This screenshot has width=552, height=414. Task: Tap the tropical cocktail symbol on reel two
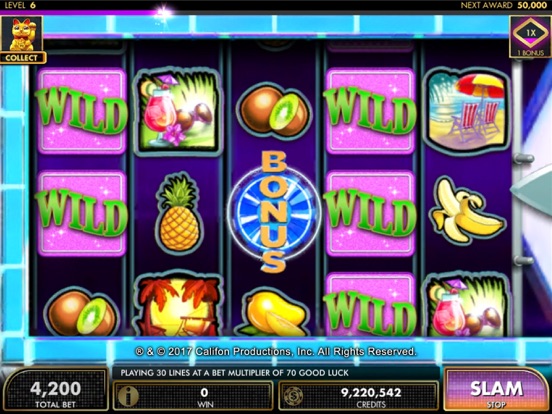click(x=178, y=111)
